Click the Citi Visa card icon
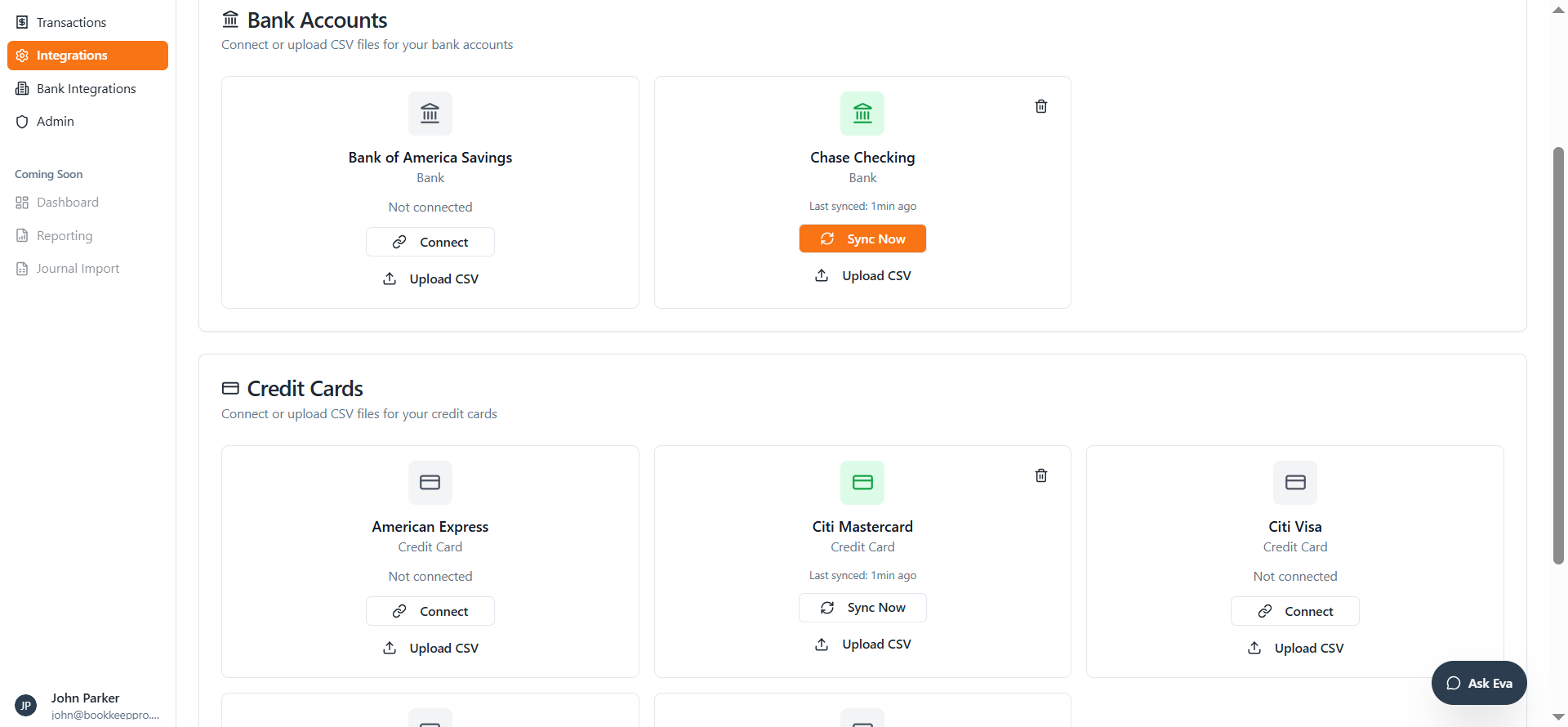The width and height of the screenshot is (1568, 727). click(x=1294, y=483)
